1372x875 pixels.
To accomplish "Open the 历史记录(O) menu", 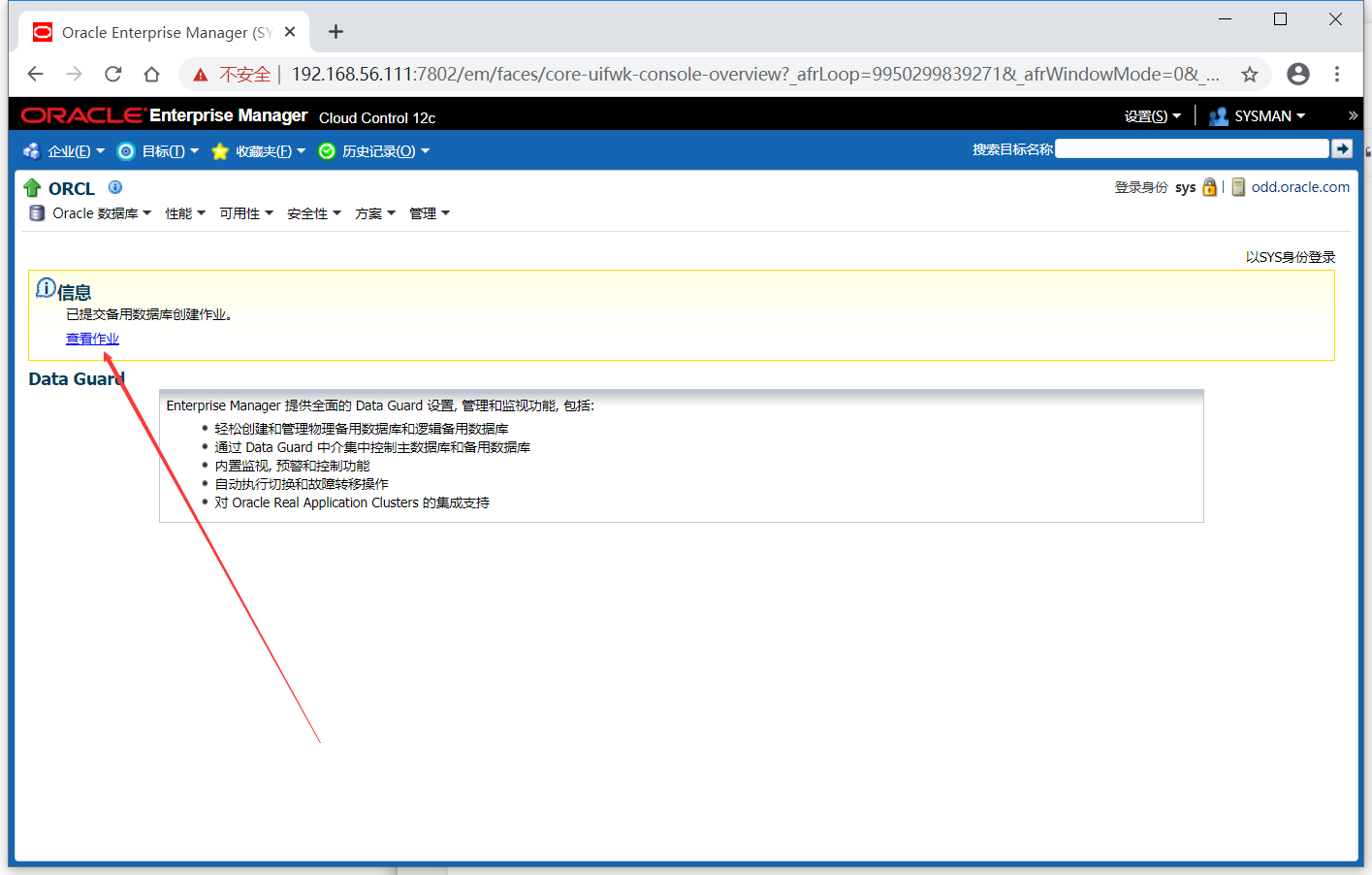I will (386, 151).
